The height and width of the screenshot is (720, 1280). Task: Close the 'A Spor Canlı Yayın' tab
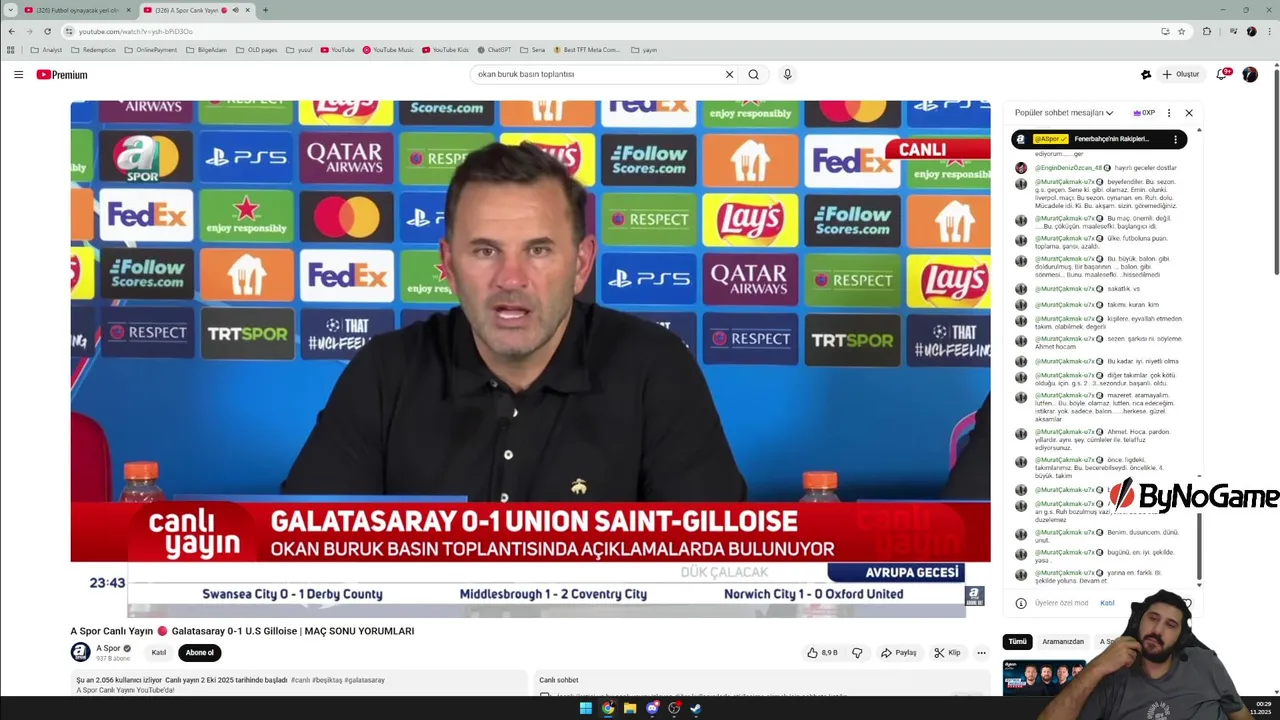click(247, 10)
